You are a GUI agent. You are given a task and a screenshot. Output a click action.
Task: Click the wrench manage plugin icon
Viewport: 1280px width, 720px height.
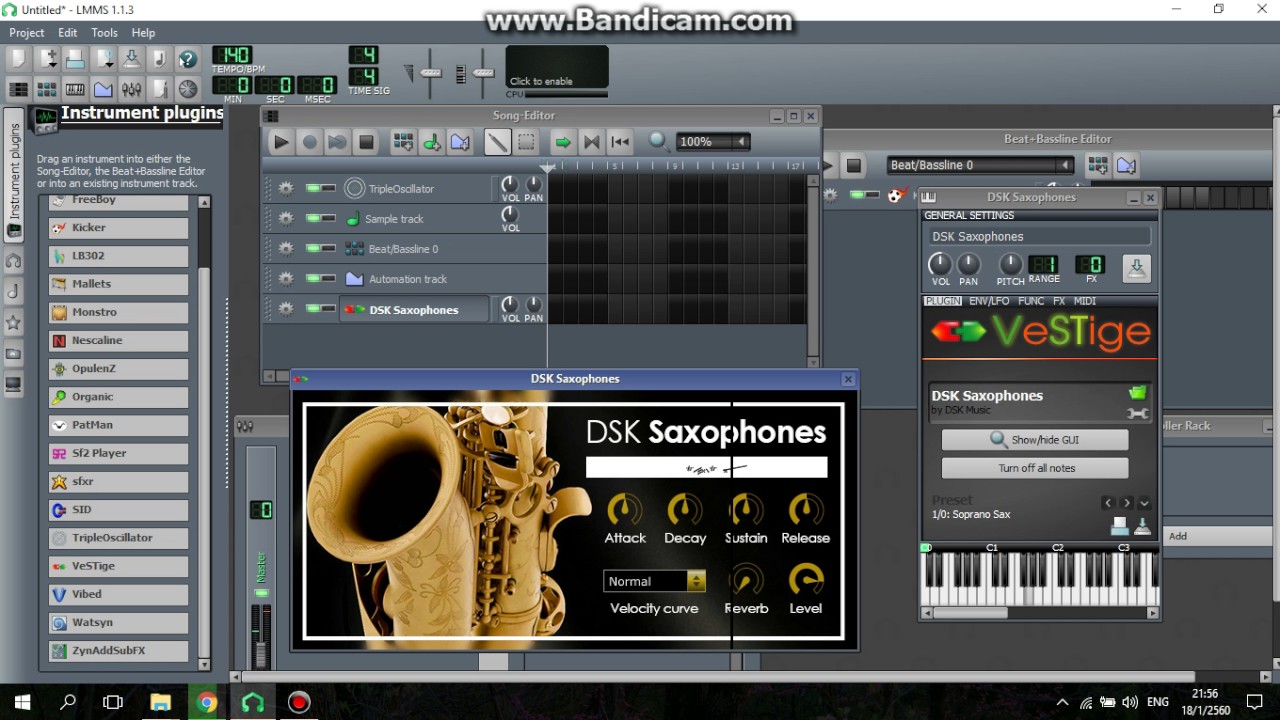click(1137, 413)
